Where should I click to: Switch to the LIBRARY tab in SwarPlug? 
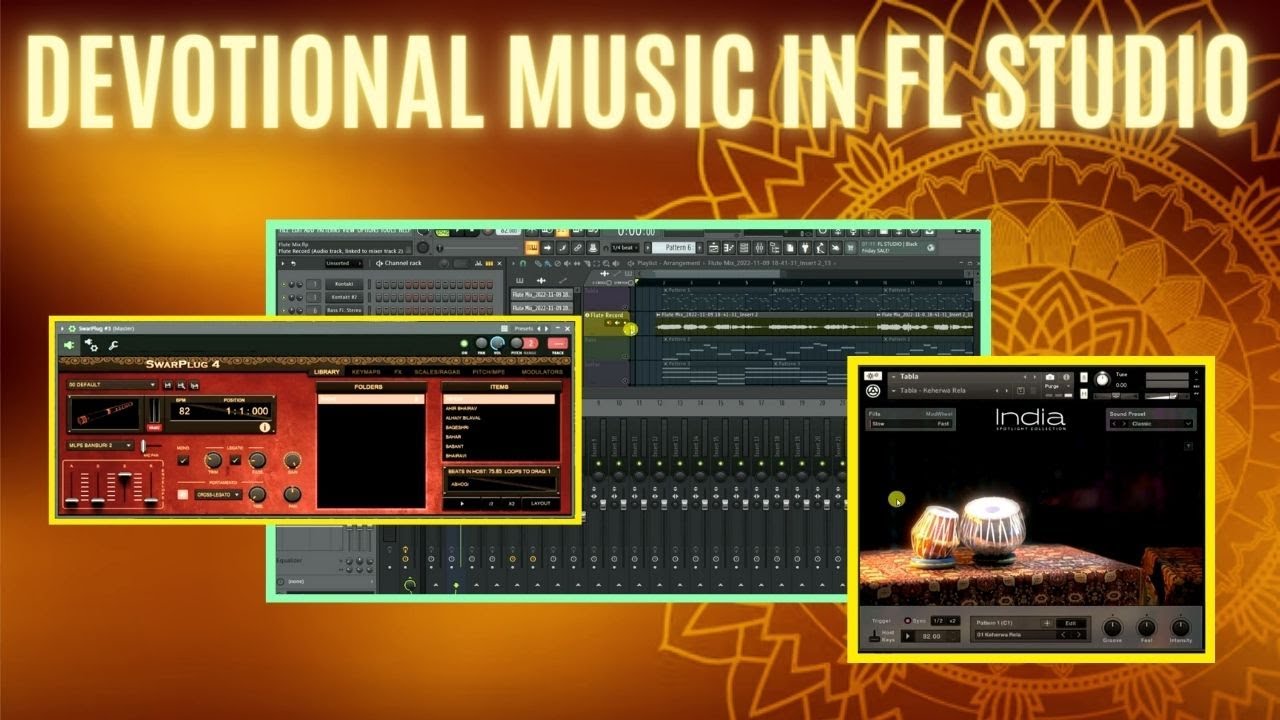(x=326, y=372)
